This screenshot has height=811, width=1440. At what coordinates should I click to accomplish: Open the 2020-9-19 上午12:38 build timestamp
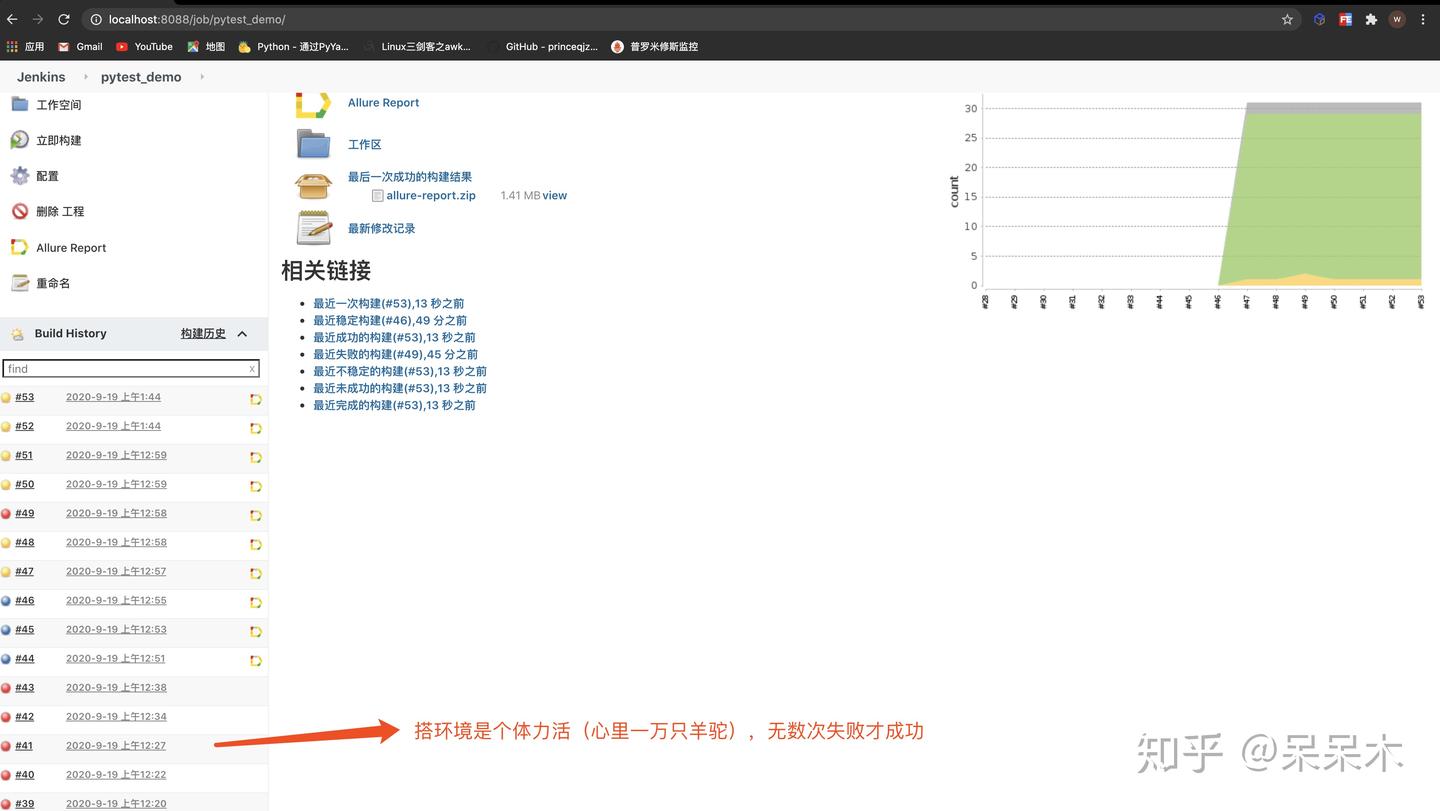(x=116, y=688)
